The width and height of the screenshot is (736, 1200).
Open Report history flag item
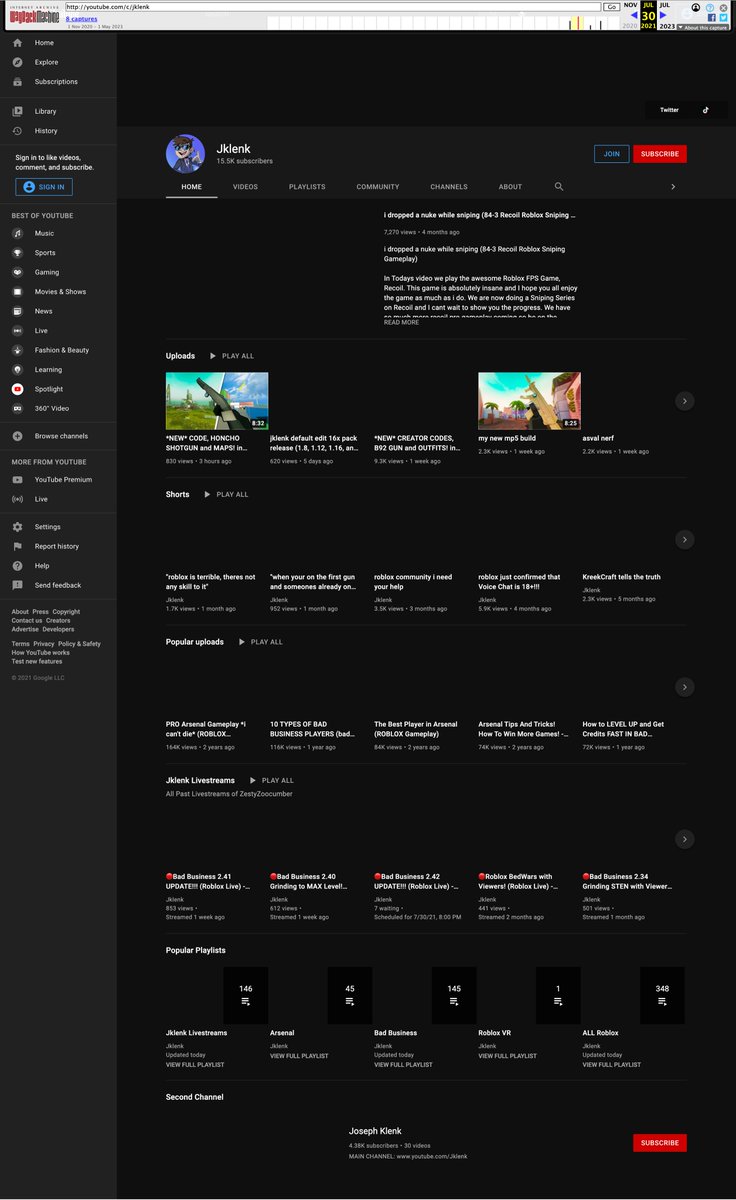pos(58,546)
